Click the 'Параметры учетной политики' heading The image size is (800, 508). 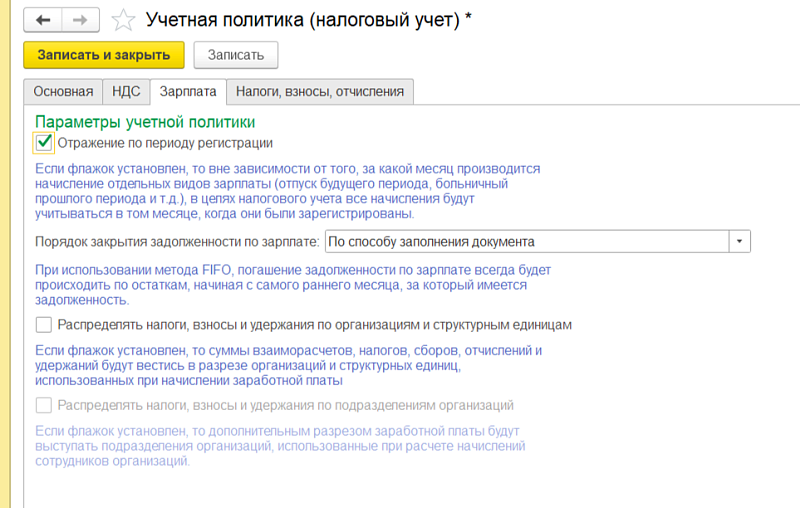click(145, 122)
